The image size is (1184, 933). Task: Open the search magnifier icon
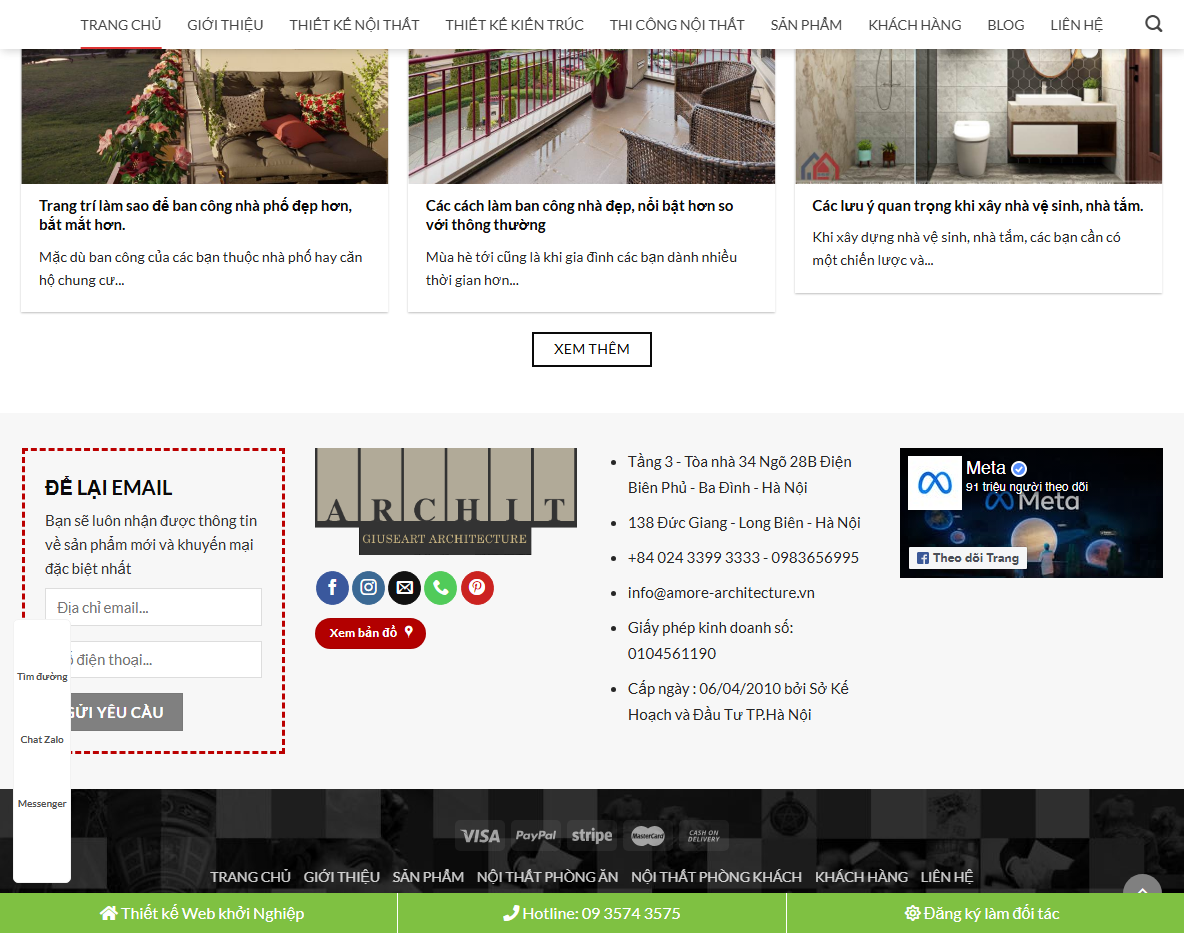pos(1152,23)
